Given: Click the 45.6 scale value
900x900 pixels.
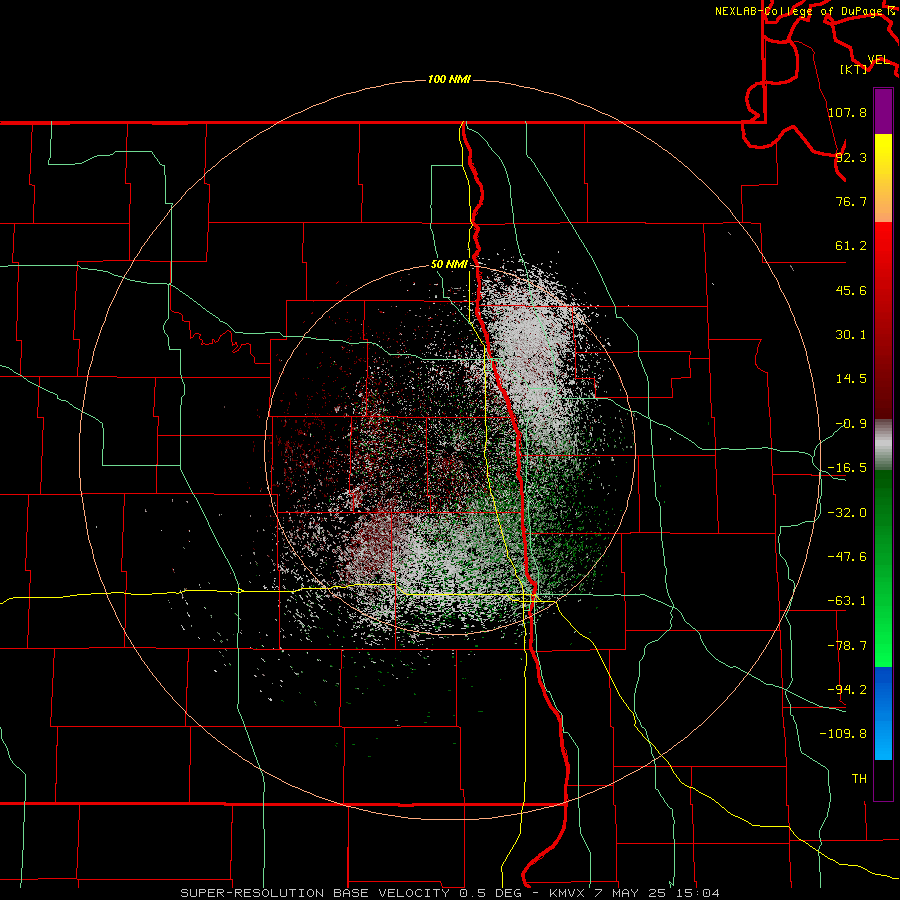Looking at the screenshot, I should (x=851, y=290).
